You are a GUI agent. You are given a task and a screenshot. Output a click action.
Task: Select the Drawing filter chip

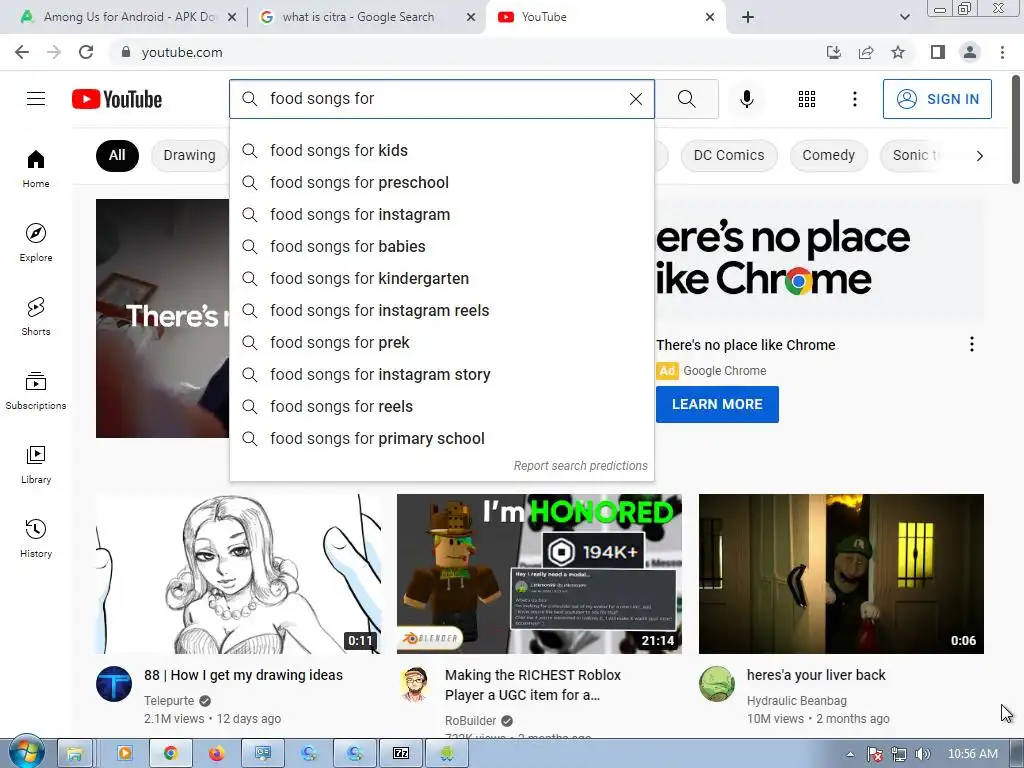pos(189,155)
